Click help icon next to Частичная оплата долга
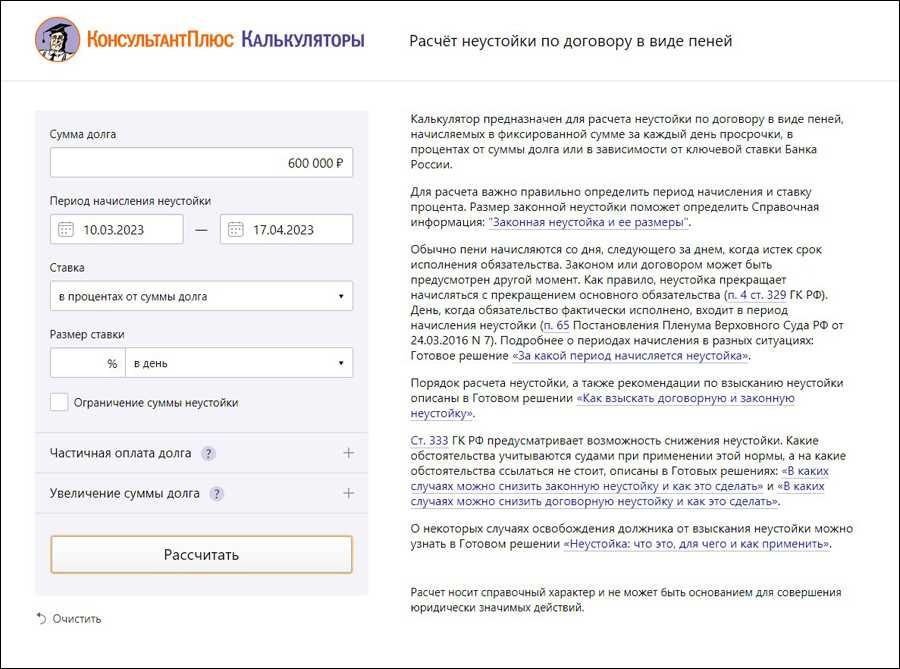Image resolution: width=900 pixels, height=669 pixels. [x=208, y=454]
